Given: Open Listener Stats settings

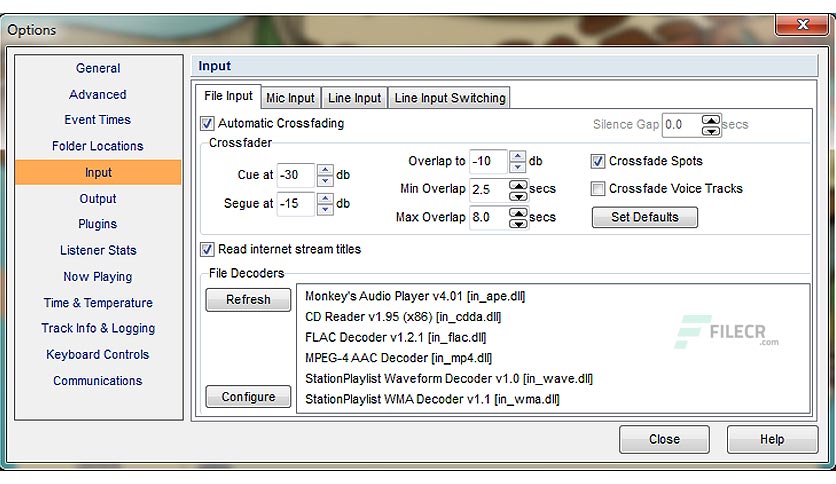Looking at the screenshot, I should [98, 251].
